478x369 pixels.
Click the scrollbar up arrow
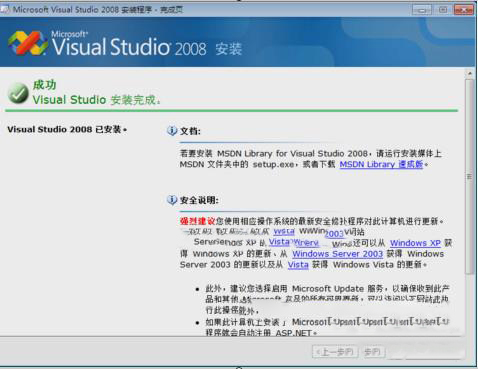(470, 73)
